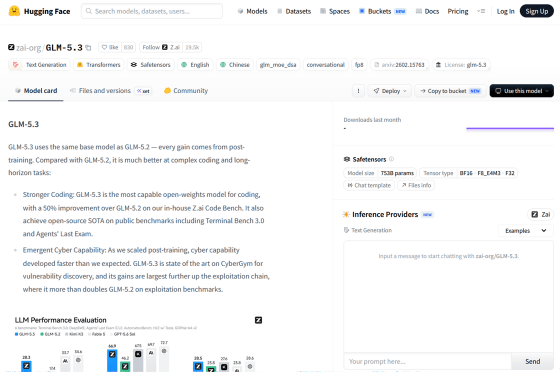Open the Examples dropdown

click(x=525, y=231)
